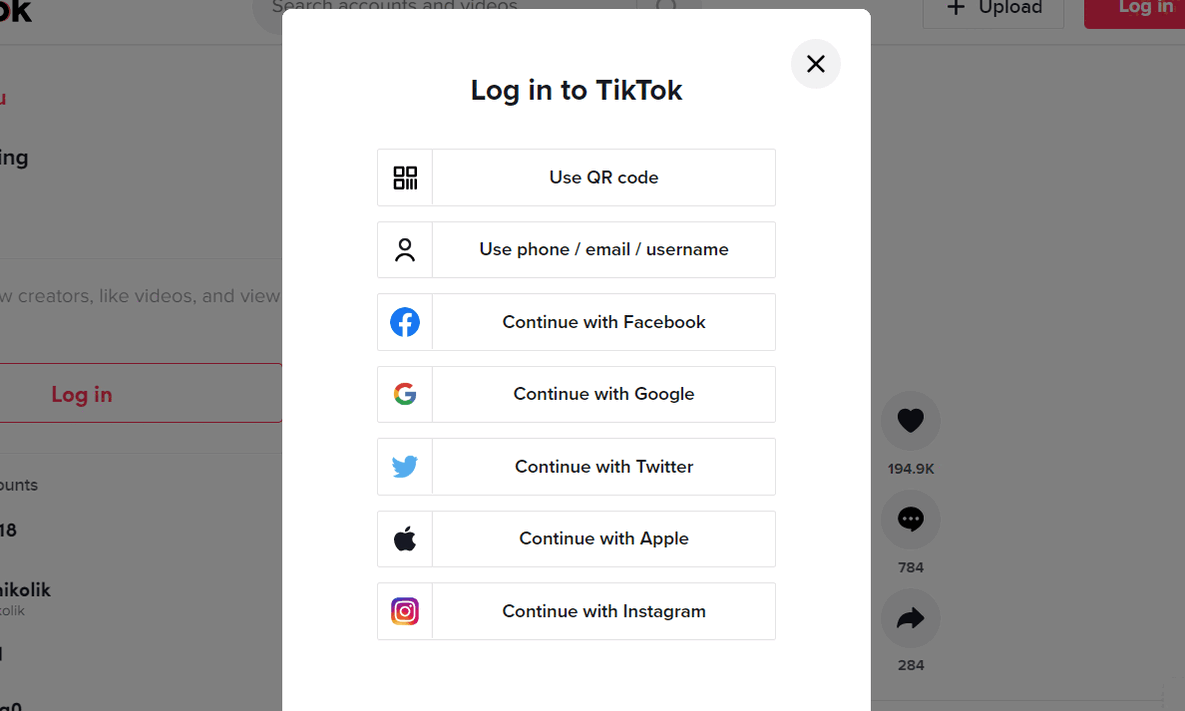Choose 'Continue with Apple'
Image resolution: width=1185 pixels, height=711 pixels.
pos(604,538)
